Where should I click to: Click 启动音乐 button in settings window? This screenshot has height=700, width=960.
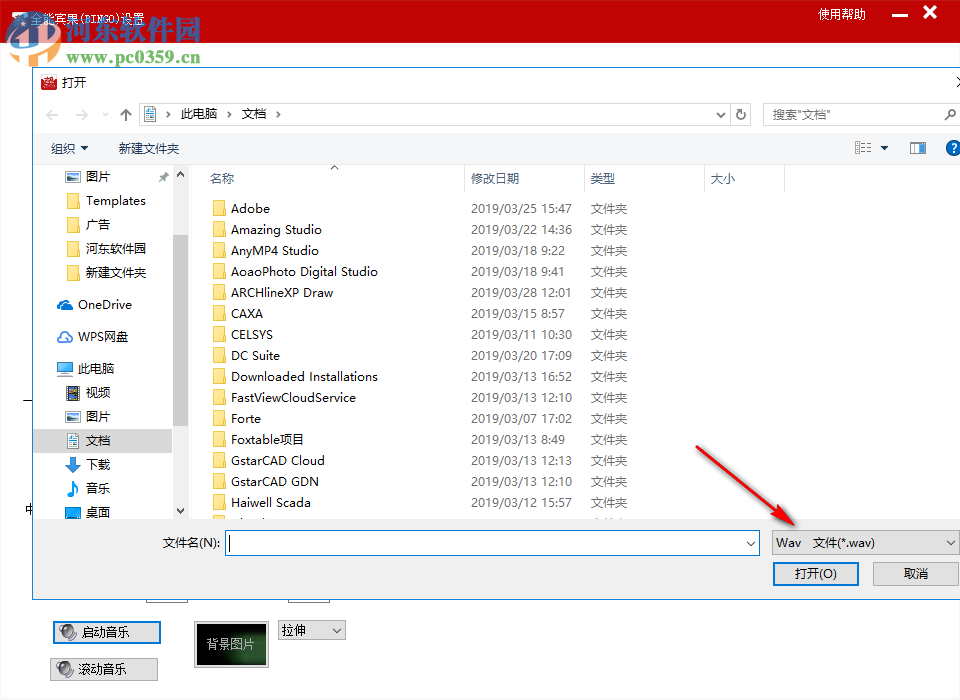point(107,633)
